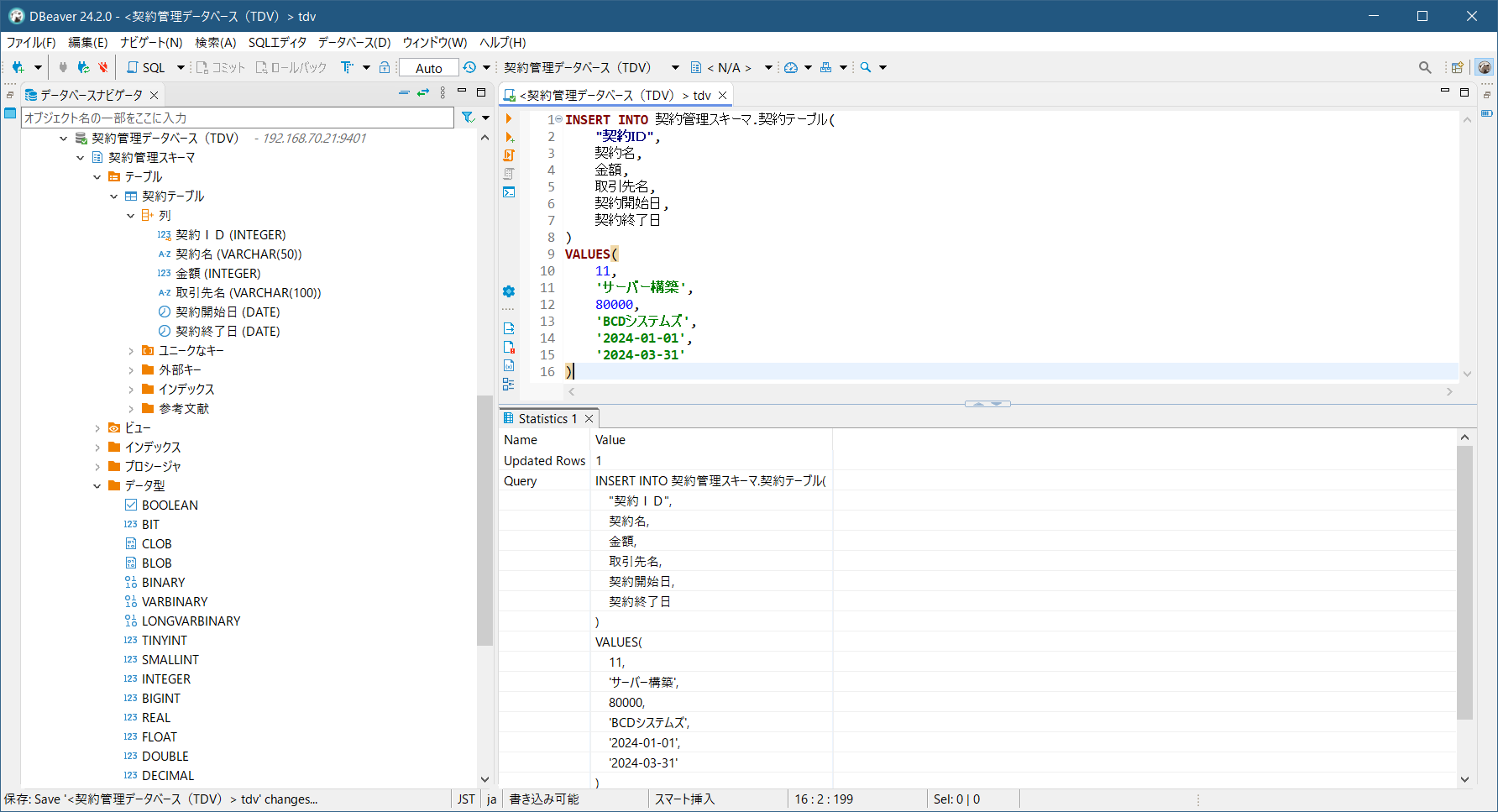1498x812 pixels.
Task: Open transaction log clock icon
Action: [x=469, y=67]
